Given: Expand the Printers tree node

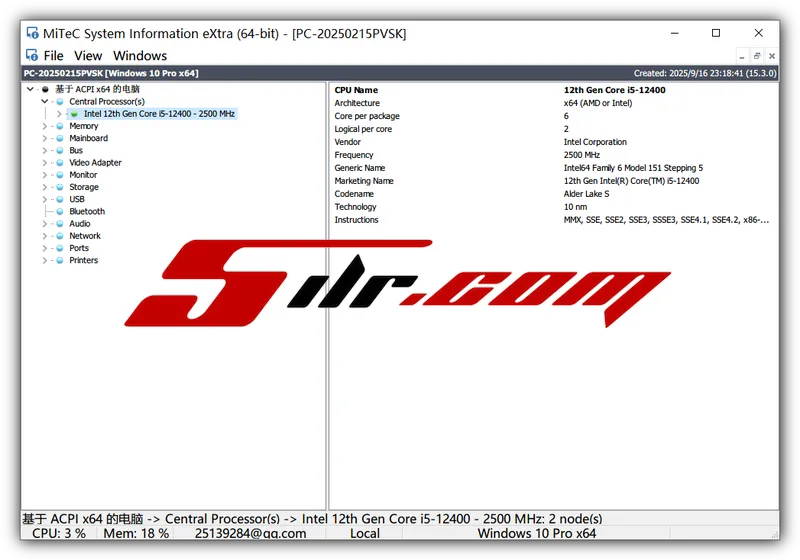Looking at the screenshot, I should [x=45, y=261].
